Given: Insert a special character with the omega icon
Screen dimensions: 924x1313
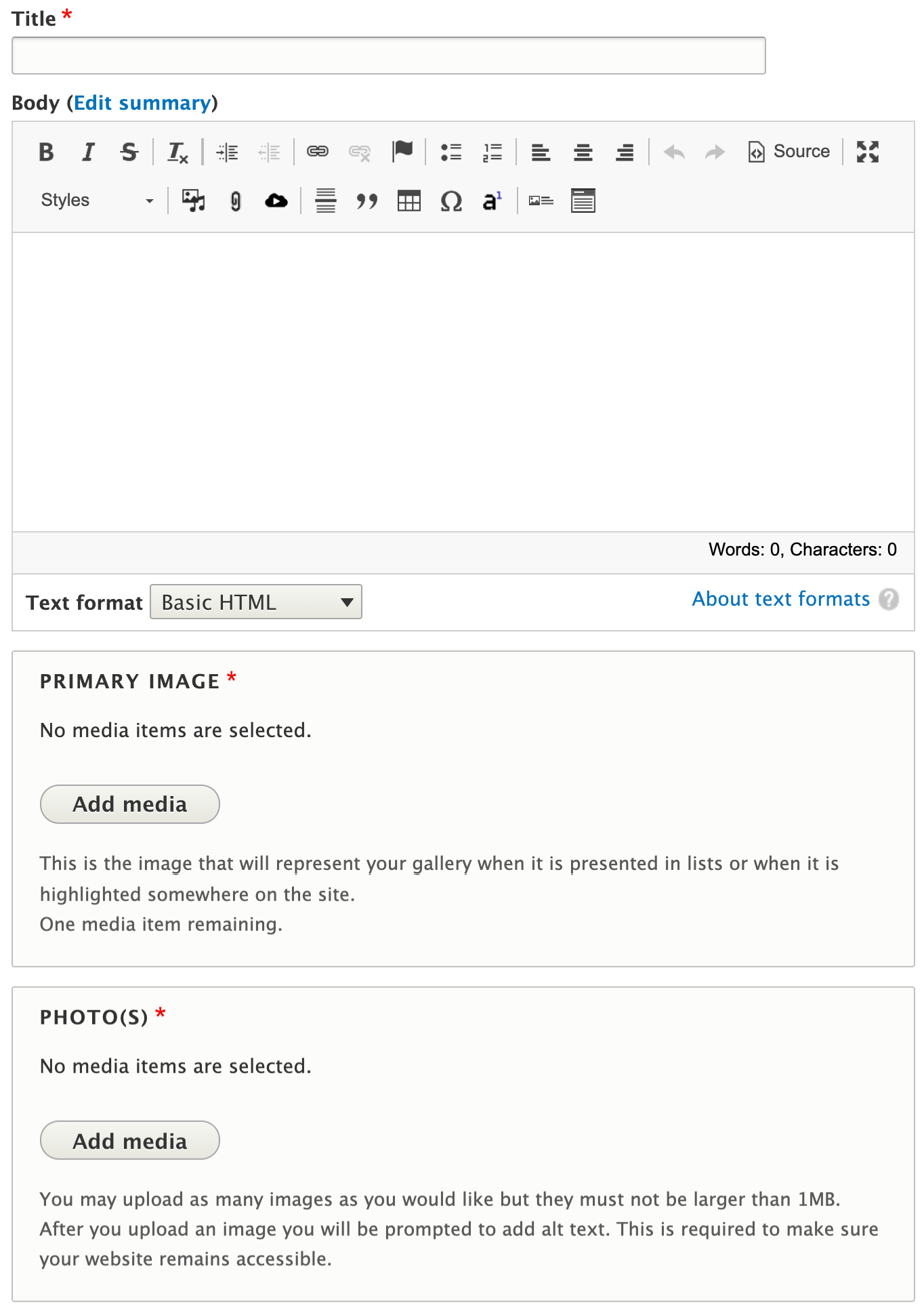Looking at the screenshot, I should 450,201.
